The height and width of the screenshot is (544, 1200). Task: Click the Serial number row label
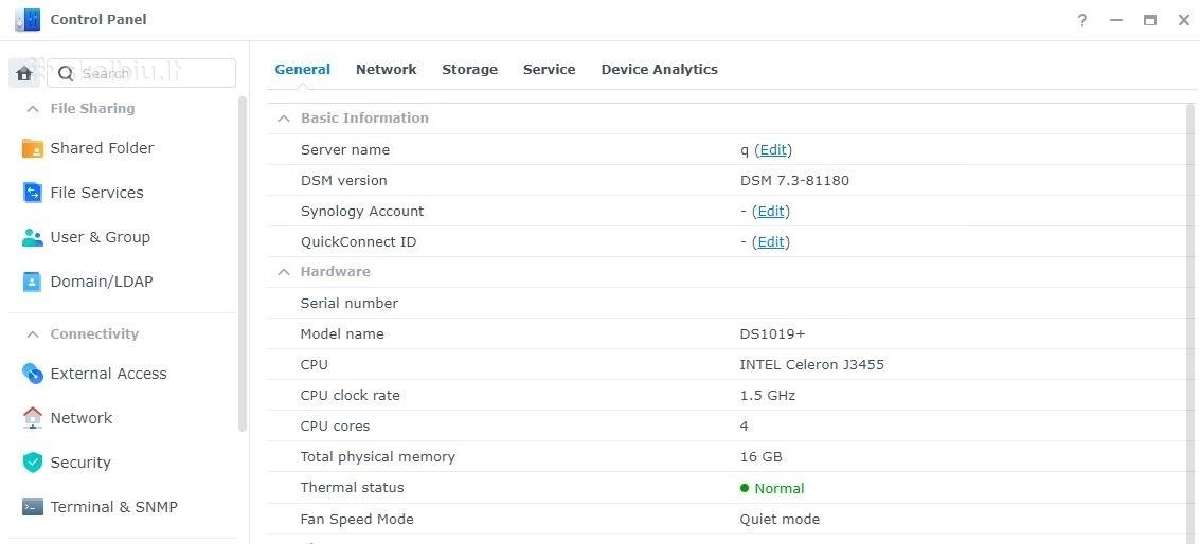pos(349,303)
